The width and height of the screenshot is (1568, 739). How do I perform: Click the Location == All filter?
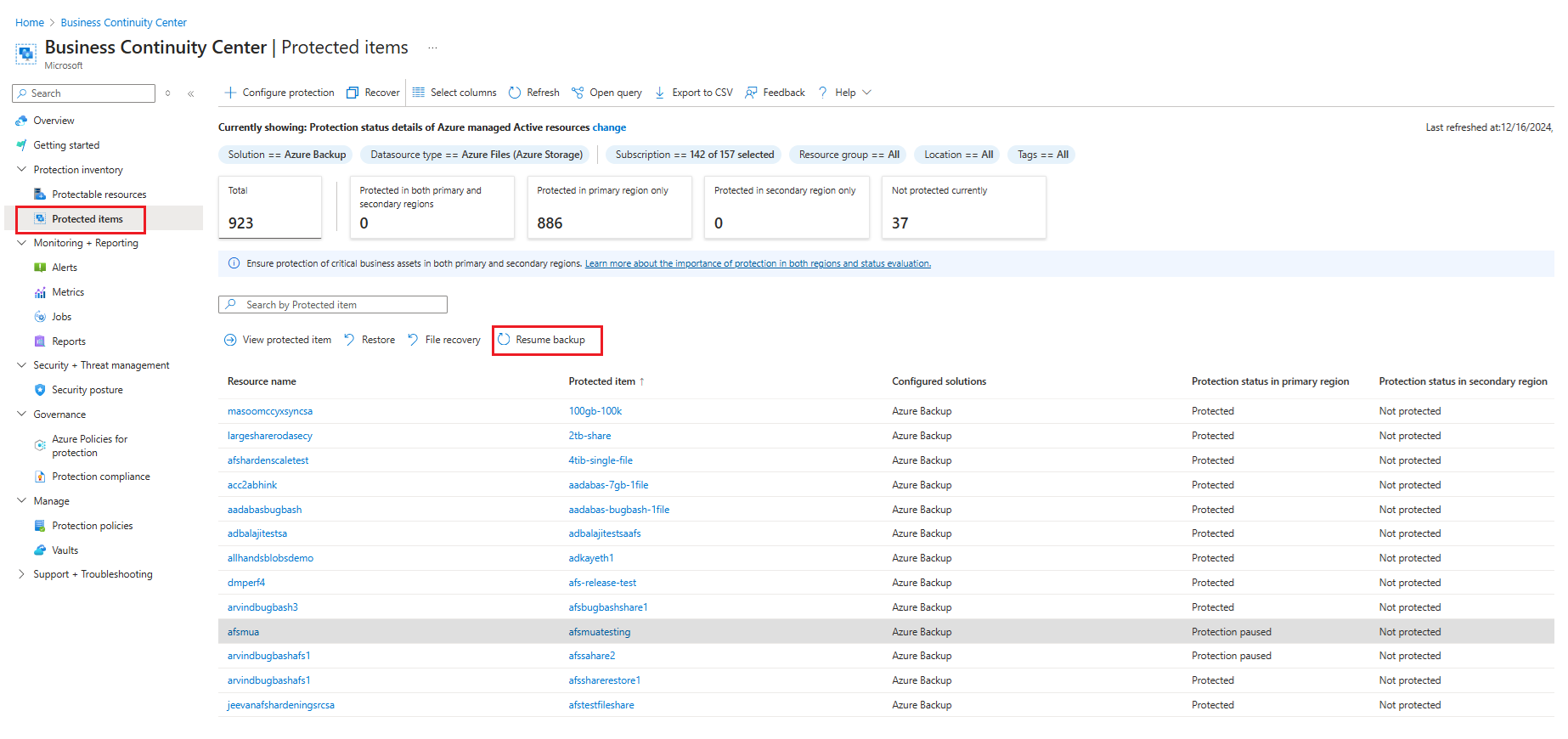tap(958, 155)
